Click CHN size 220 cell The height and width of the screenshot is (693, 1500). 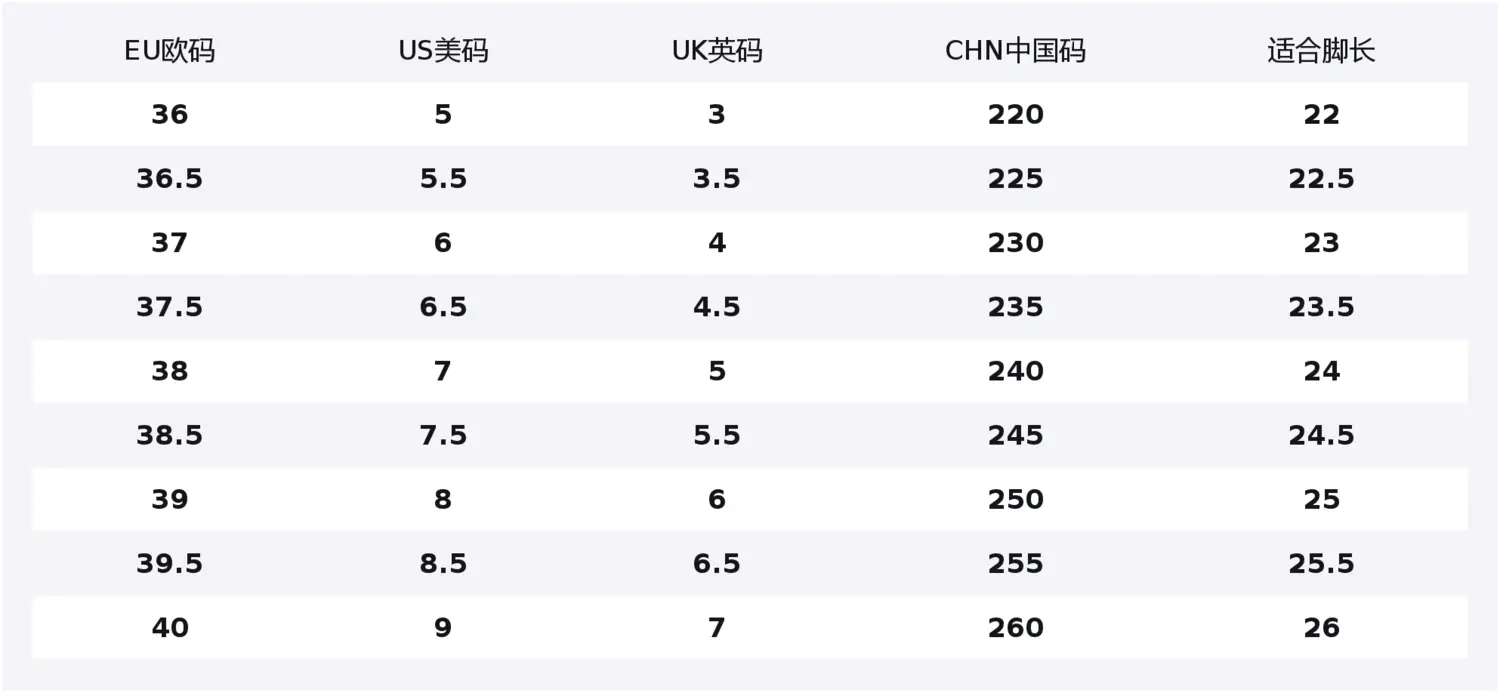1015,115
